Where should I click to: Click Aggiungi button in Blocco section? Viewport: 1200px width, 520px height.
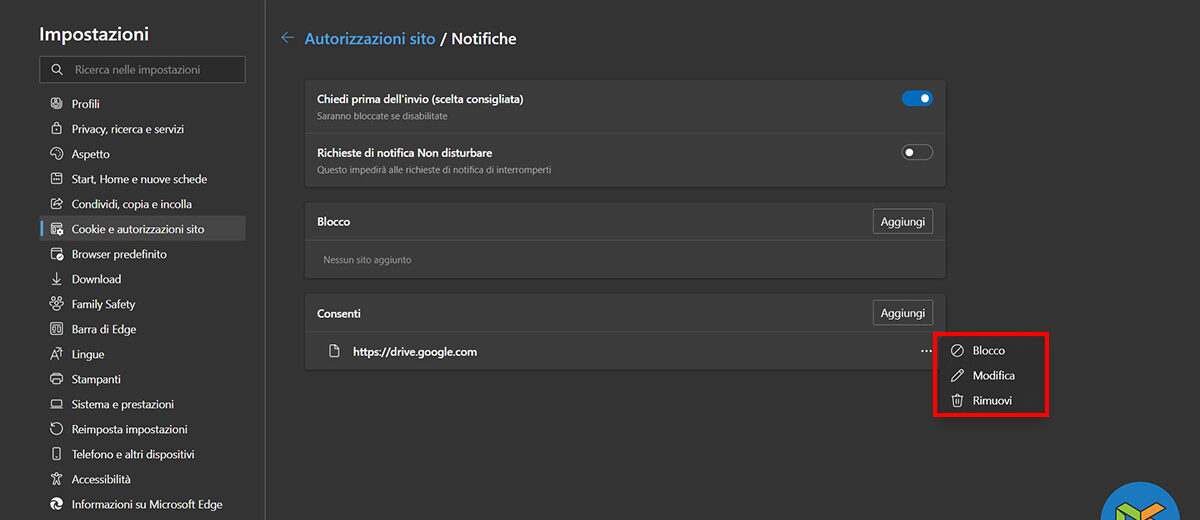coord(902,221)
